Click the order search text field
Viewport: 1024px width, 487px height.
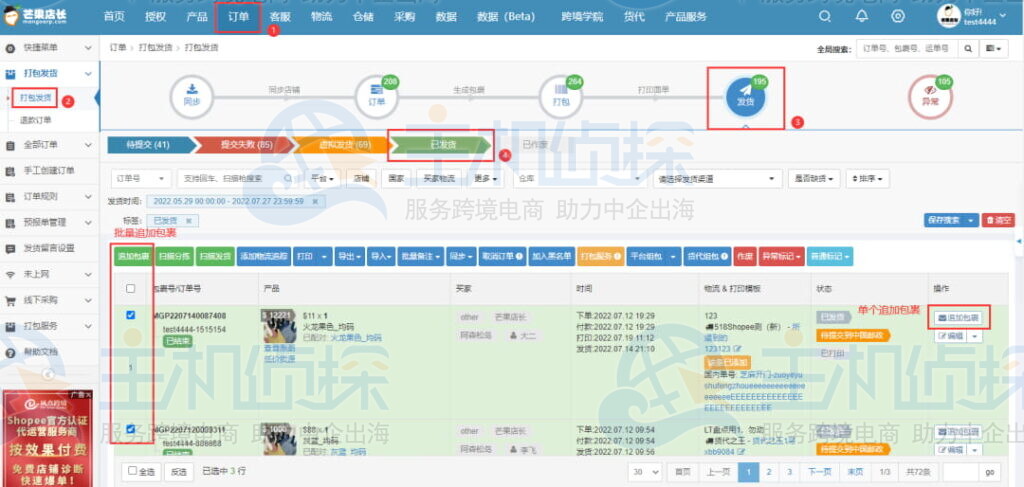230,178
